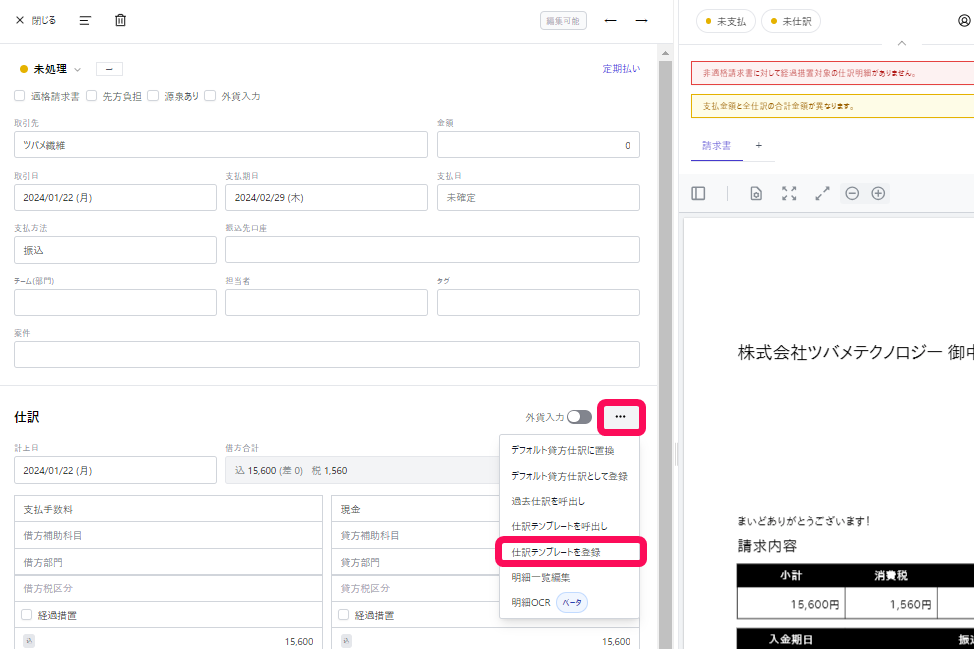Click the form's vertical scrollbar up arrow
This screenshot has height=649, width=974.
click(x=665, y=53)
